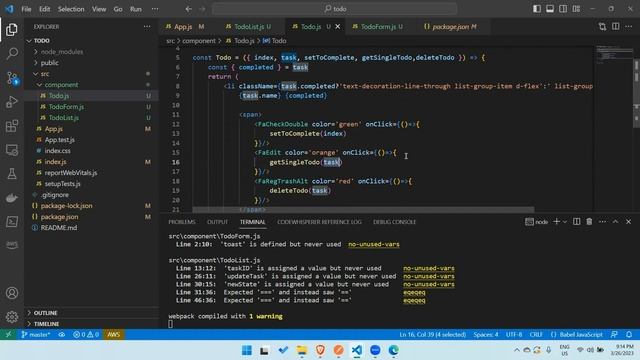
Task: Expand the TIMELINE section
Action: coord(46,324)
